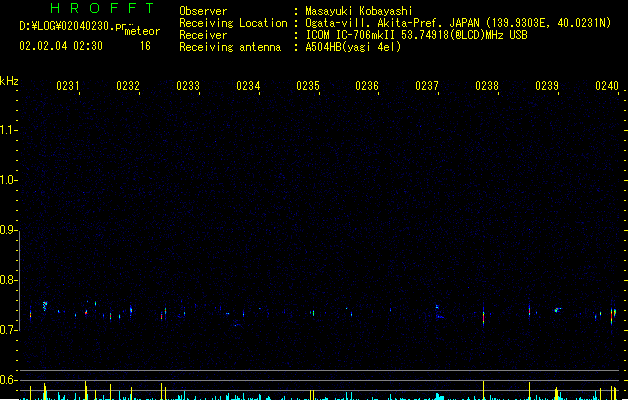Select the ICOM IC-706mkII receiver text

416,35
